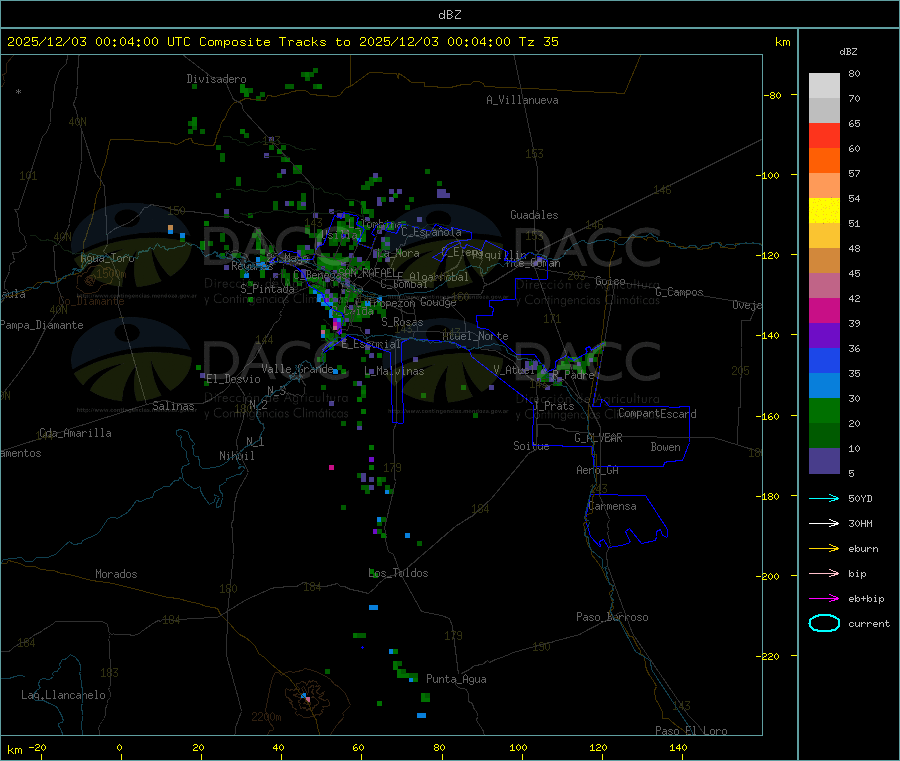Click the Aero_GA map label
Screen dimensions: 900x761
pyautogui.click(x=598, y=470)
